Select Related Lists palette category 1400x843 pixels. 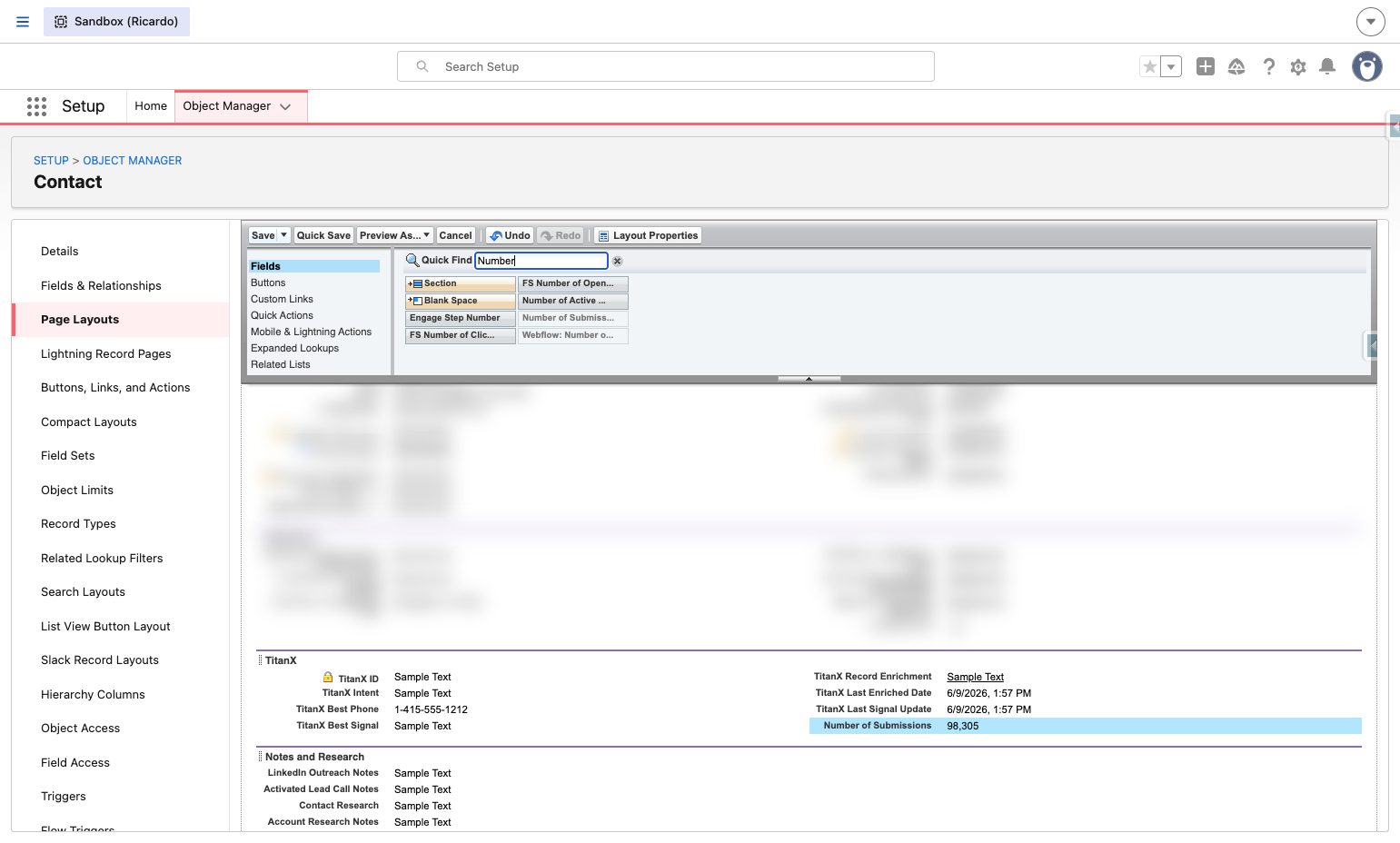[281, 364]
